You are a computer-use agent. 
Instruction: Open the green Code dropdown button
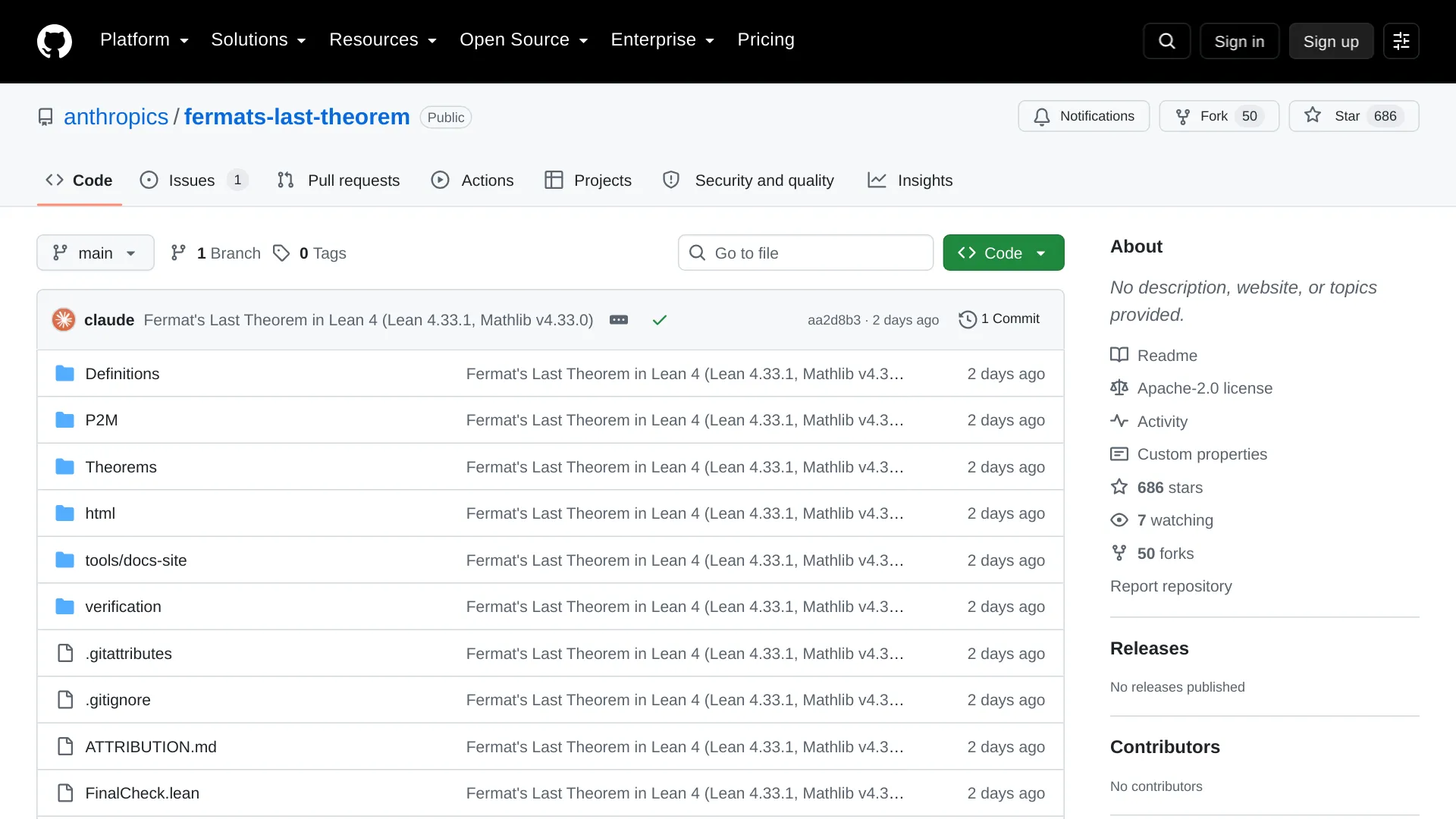click(1003, 253)
